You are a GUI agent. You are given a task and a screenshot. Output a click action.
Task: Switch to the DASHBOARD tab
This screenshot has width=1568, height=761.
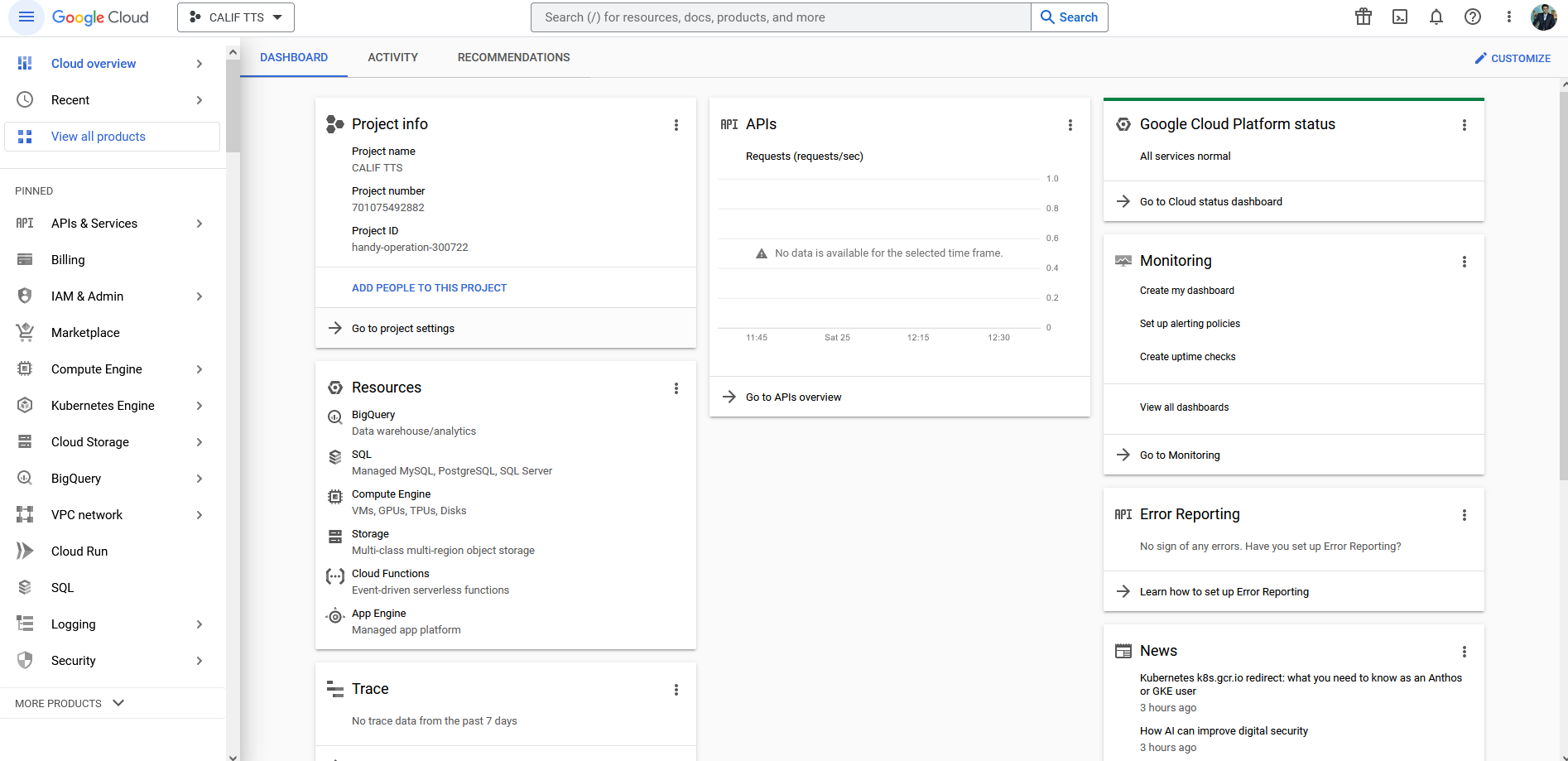coord(294,57)
